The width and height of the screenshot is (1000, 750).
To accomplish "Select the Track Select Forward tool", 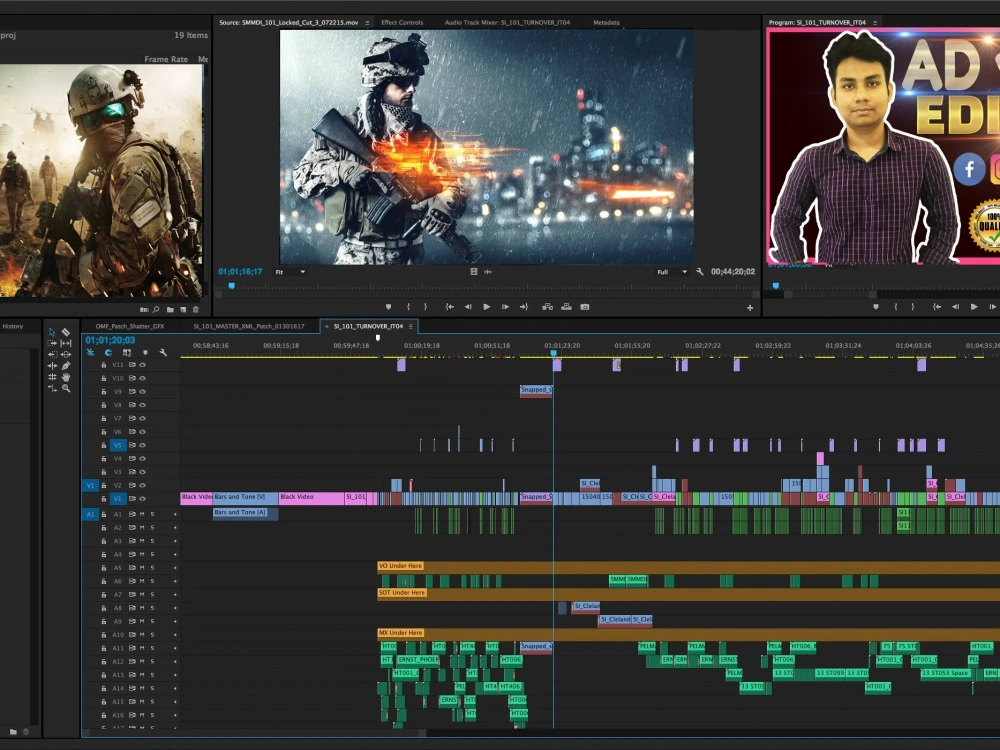I will pyautogui.click(x=52, y=343).
